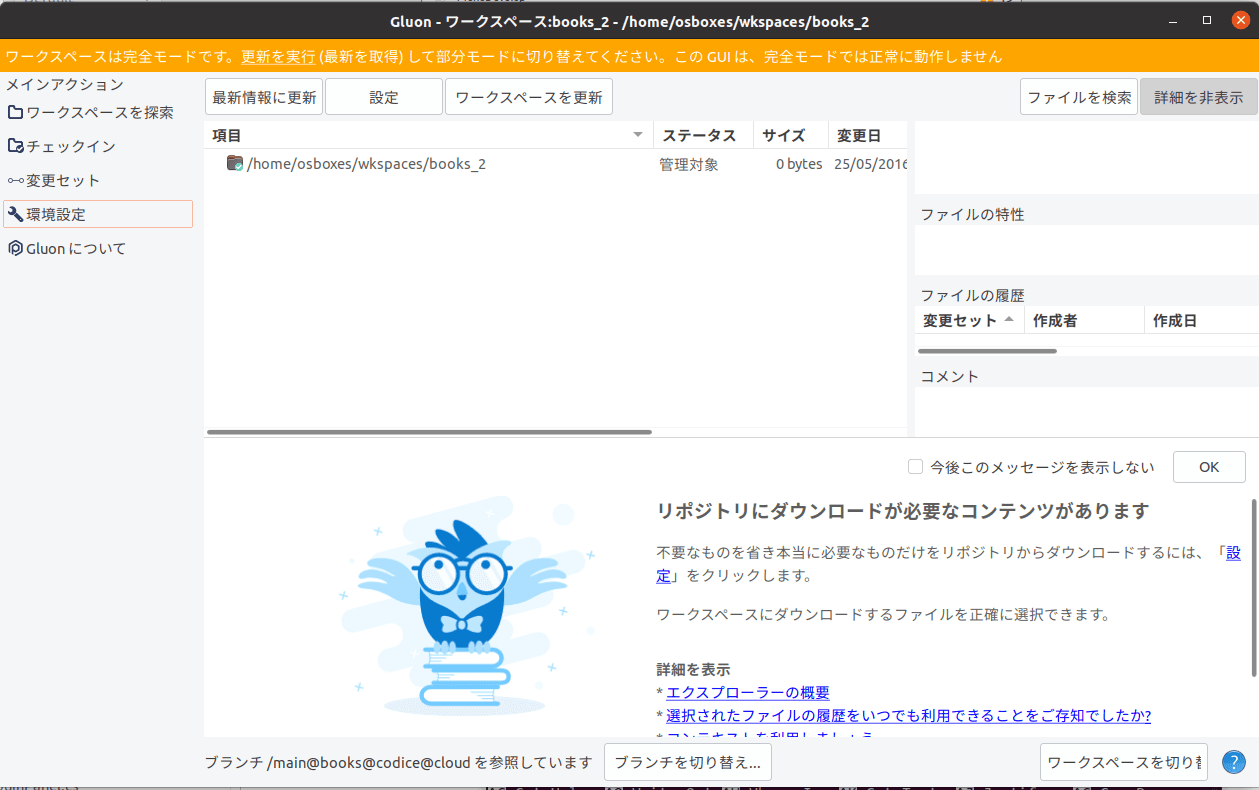Open the 選択されたファイルの履歴 link
Image resolution: width=1259 pixels, height=790 pixels.
pyautogui.click(x=908, y=715)
